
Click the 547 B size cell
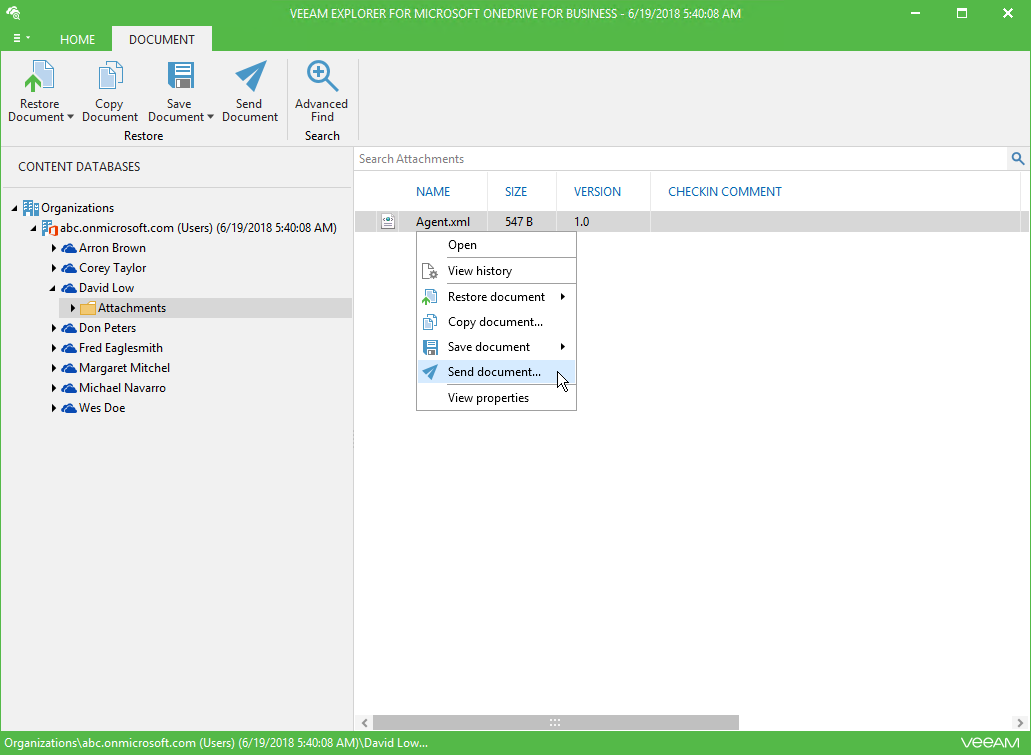[519, 222]
